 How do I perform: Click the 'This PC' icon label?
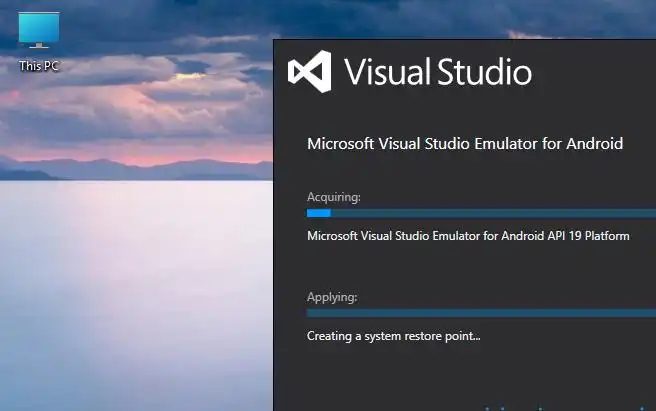(39, 66)
